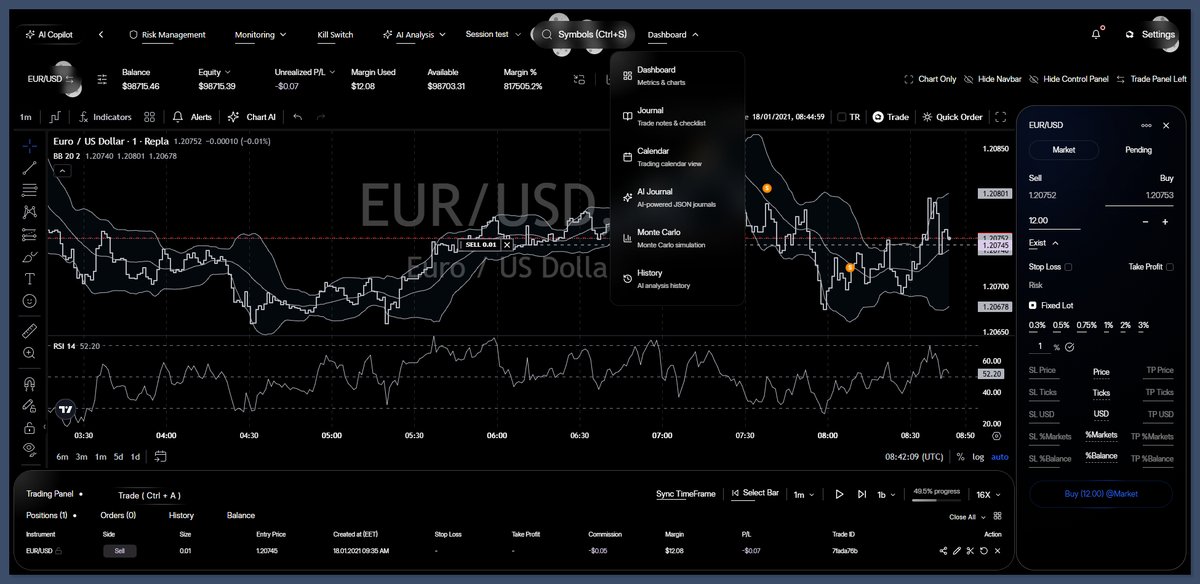Expand the AI Analysis dropdown
This screenshot has width=1200, height=584.
414,35
